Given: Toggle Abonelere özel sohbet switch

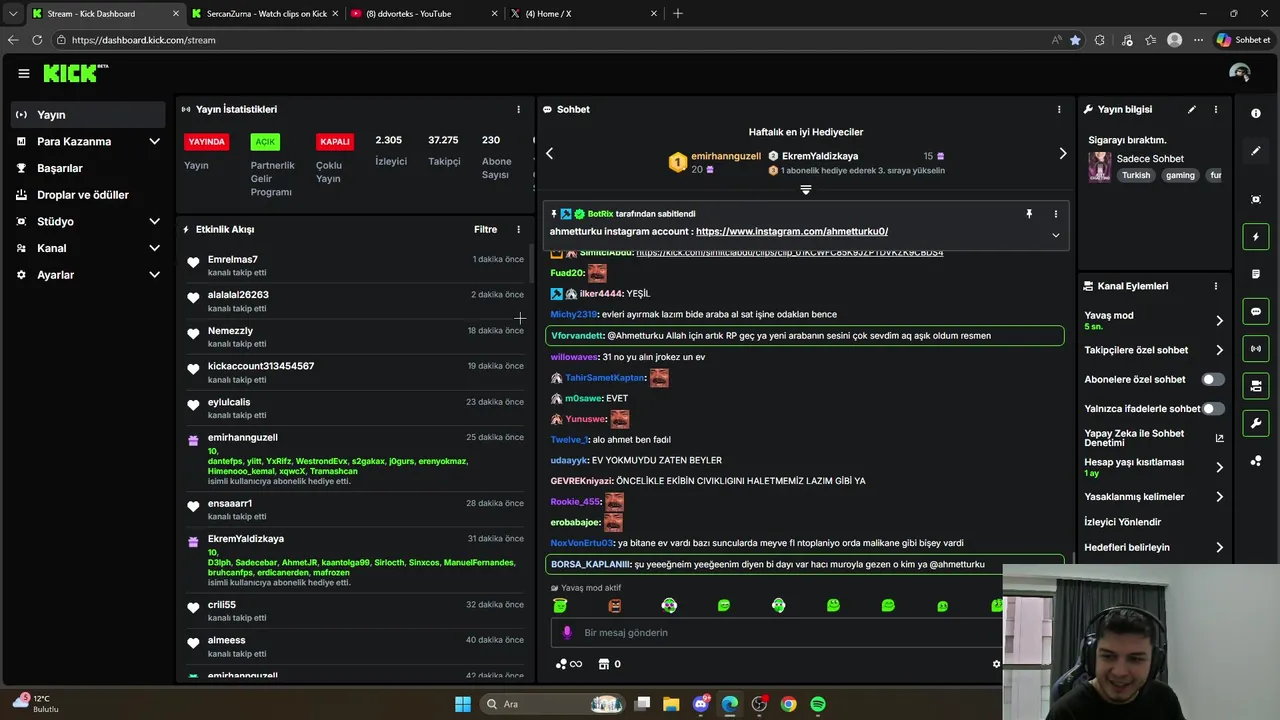Looking at the screenshot, I should click(x=1212, y=380).
